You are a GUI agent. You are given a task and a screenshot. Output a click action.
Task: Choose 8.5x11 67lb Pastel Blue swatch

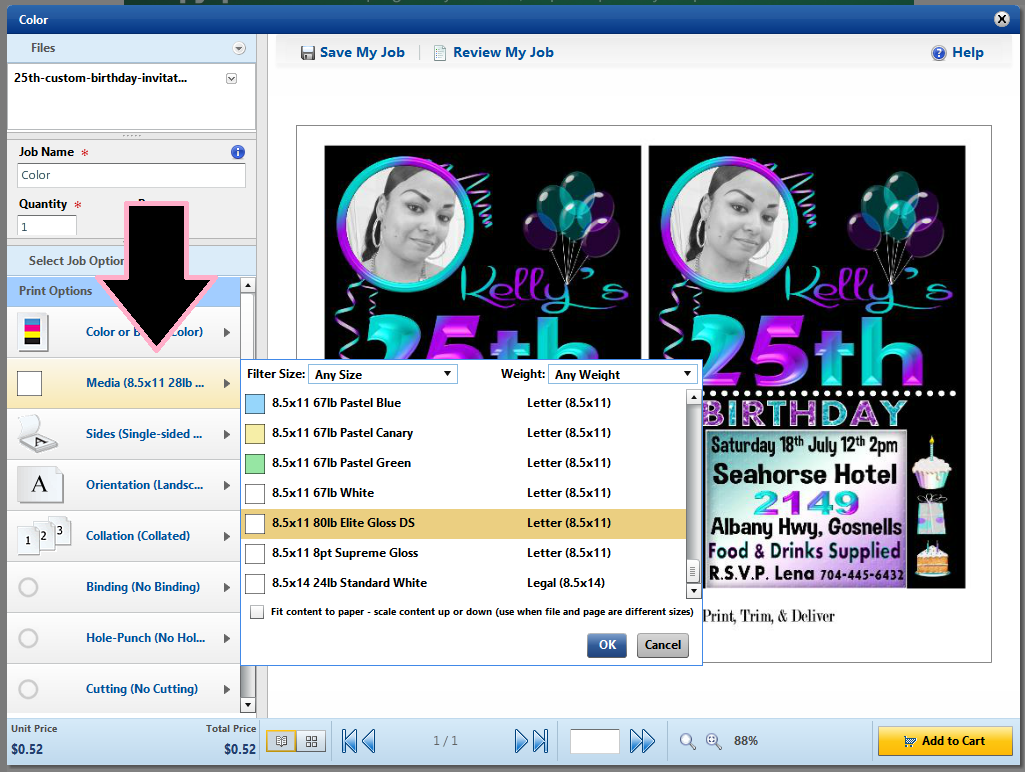pos(255,403)
